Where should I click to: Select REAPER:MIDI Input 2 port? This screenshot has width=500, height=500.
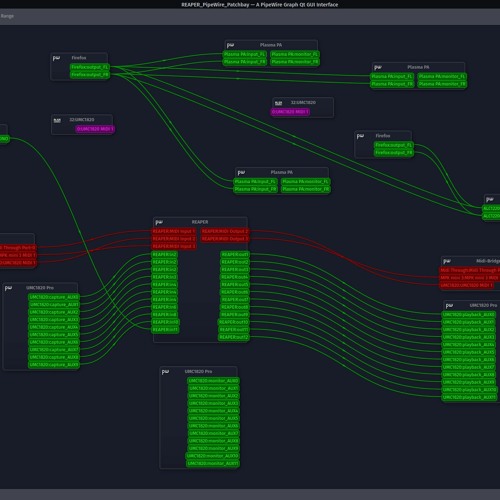tap(174, 239)
